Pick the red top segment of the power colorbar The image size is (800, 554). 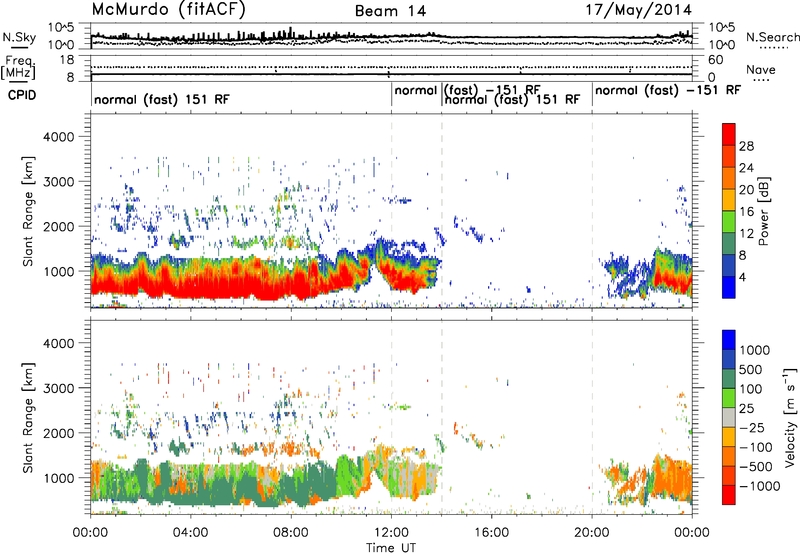pyautogui.click(x=729, y=135)
